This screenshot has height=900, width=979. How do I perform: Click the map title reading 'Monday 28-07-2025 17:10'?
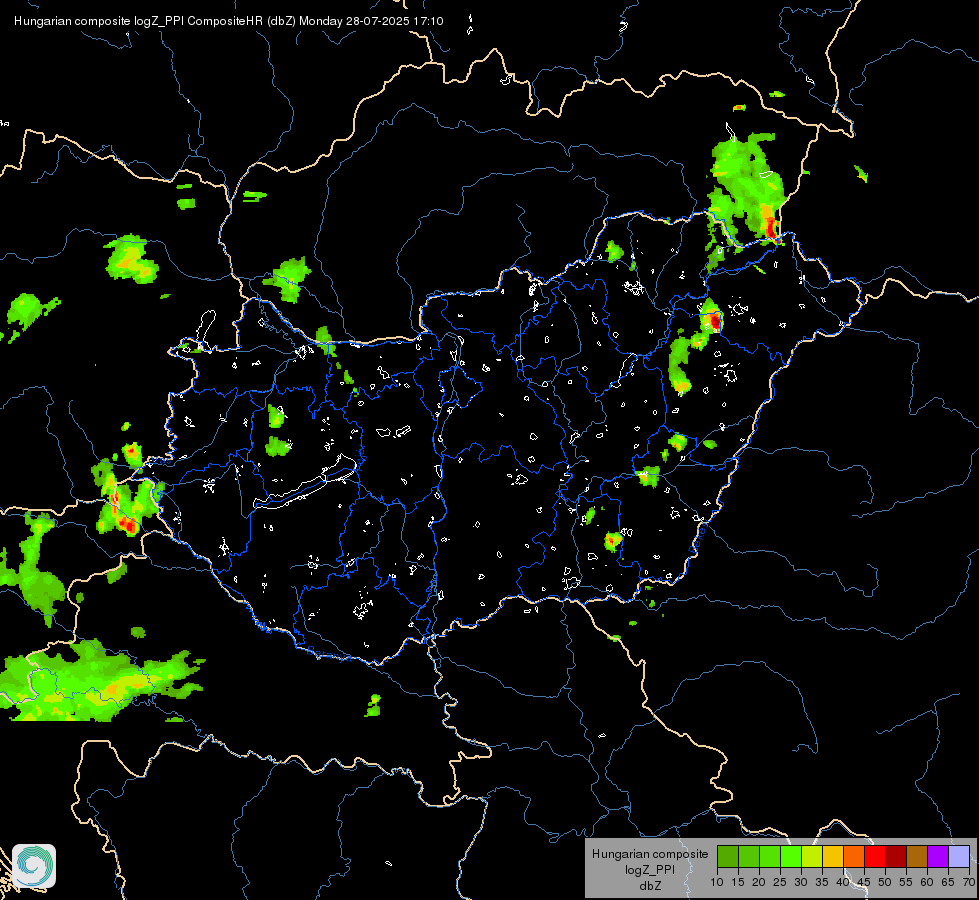[x=371, y=21]
